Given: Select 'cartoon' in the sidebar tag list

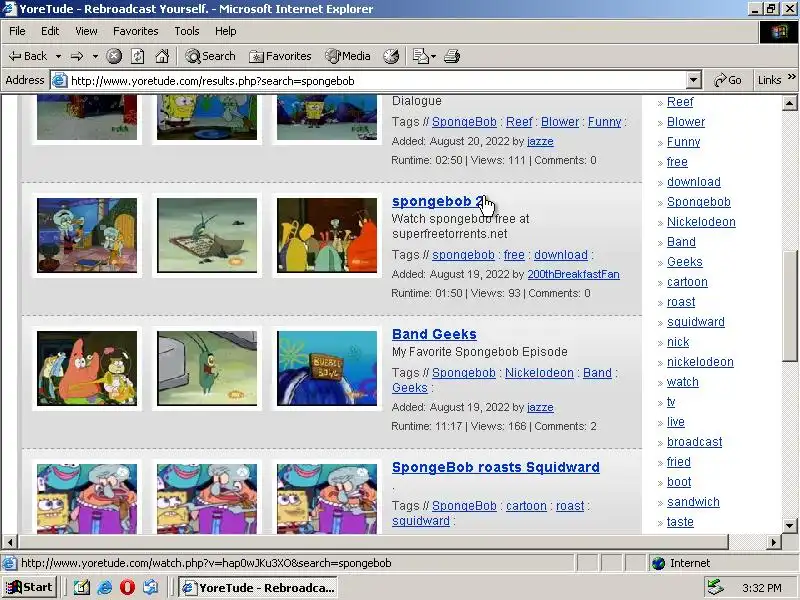Looking at the screenshot, I should (x=687, y=282).
